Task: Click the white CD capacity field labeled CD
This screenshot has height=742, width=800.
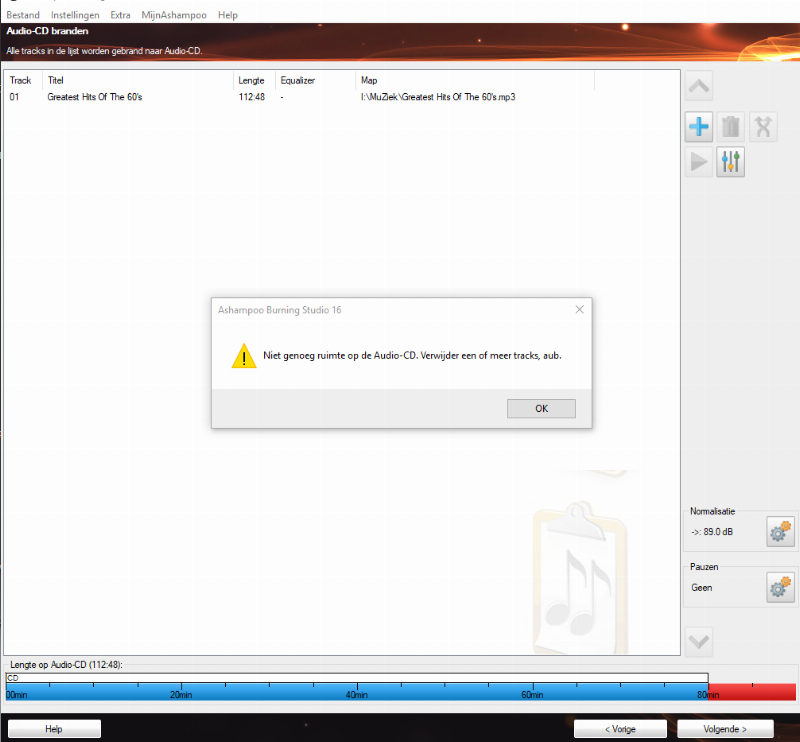Action: click(357, 678)
